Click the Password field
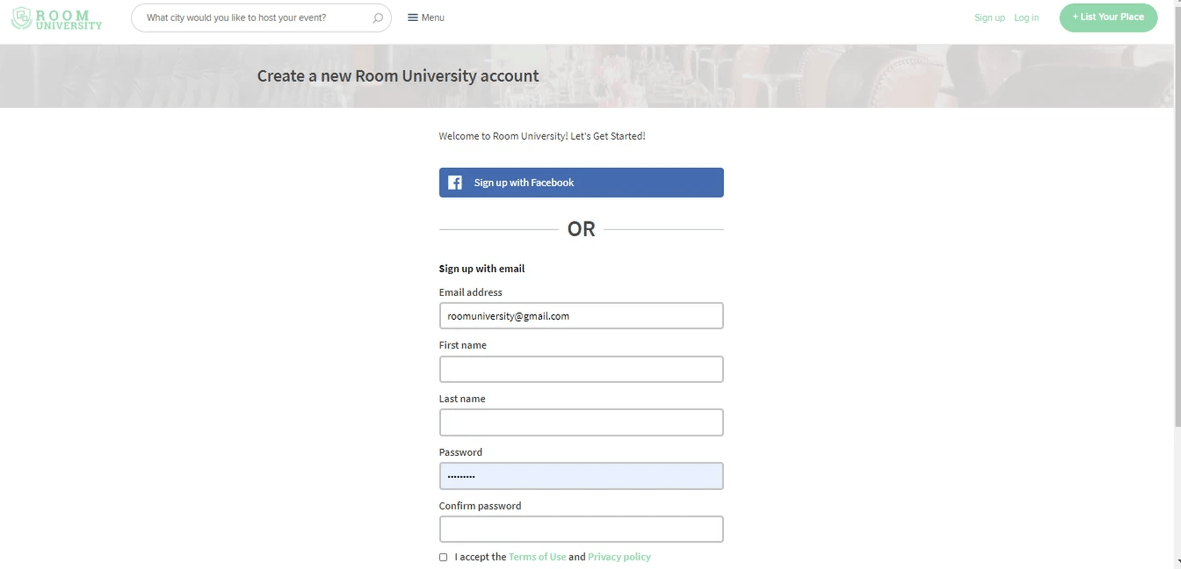The image size is (1181, 569). (x=581, y=476)
